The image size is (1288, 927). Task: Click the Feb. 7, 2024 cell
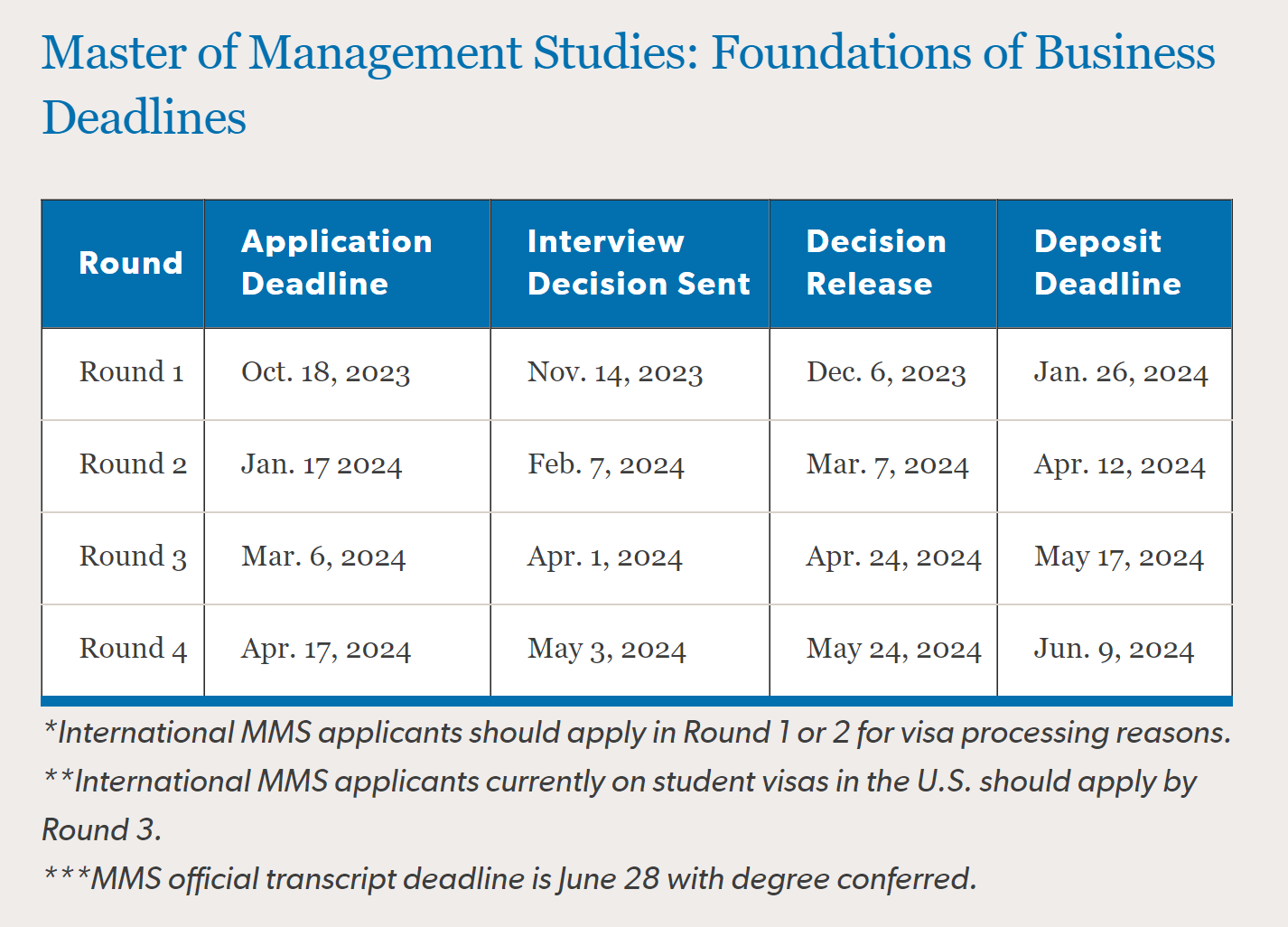pos(605,464)
